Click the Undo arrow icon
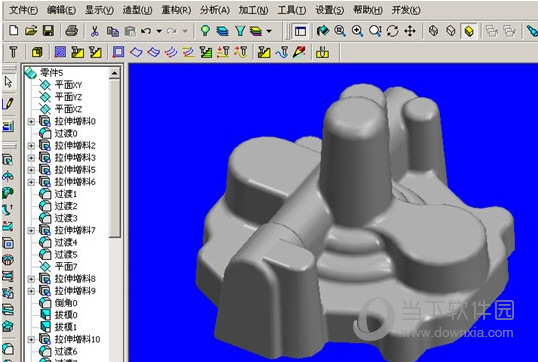Viewport: 538px width, 362px height. point(146,31)
